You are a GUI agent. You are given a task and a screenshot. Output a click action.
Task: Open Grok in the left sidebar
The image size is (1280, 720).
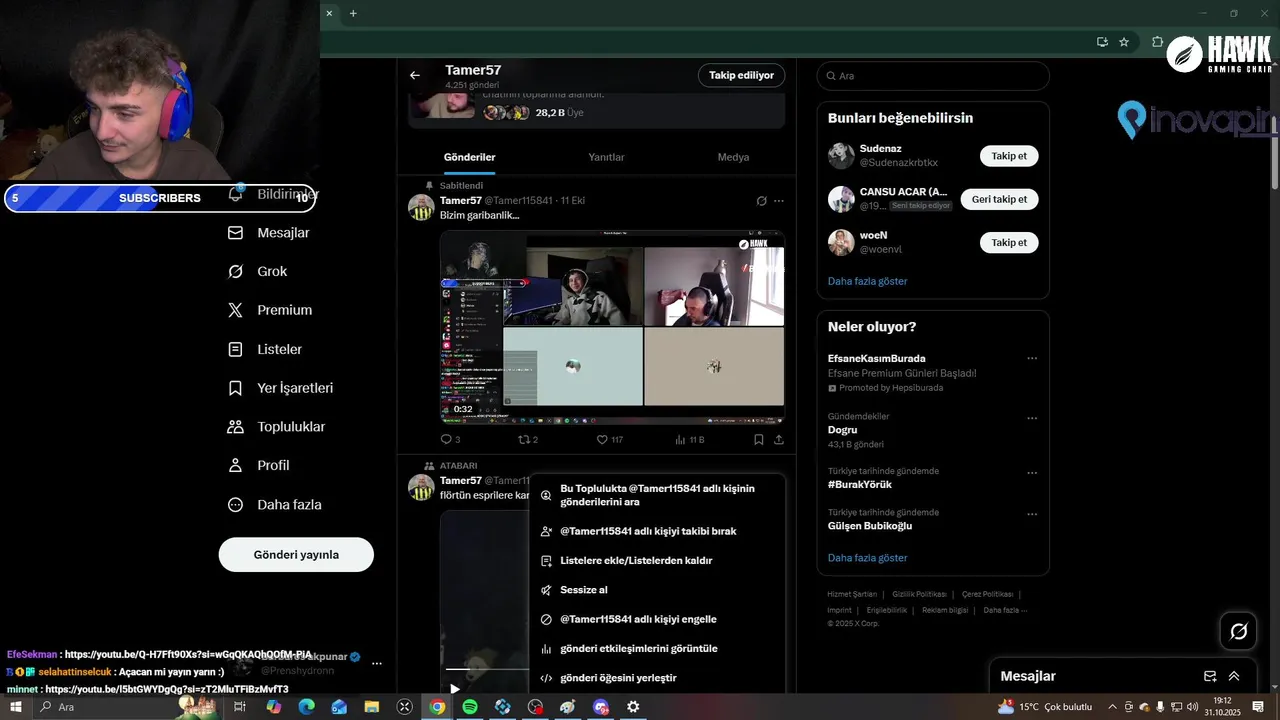pos(257,272)
